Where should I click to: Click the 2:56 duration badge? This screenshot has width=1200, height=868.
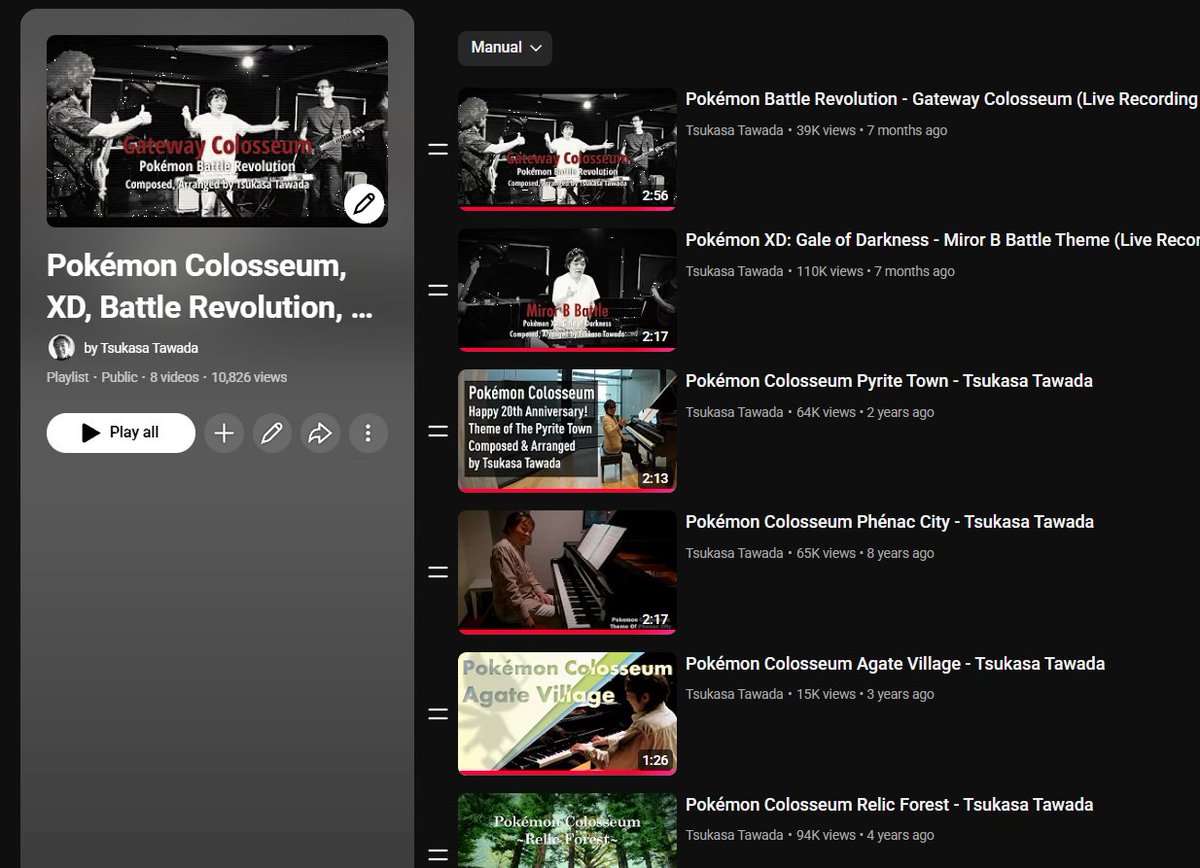pyautogui.click(x=655, y=196)
